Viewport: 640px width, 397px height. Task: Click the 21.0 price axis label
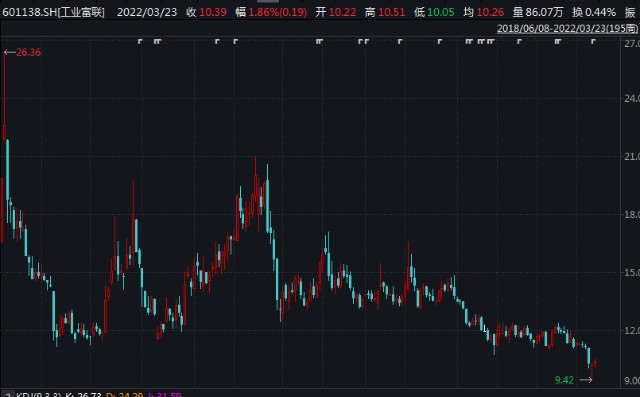632,156
